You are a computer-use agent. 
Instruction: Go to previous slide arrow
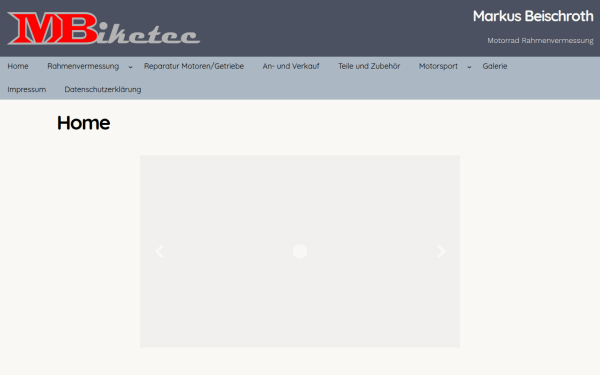point(159,251)
